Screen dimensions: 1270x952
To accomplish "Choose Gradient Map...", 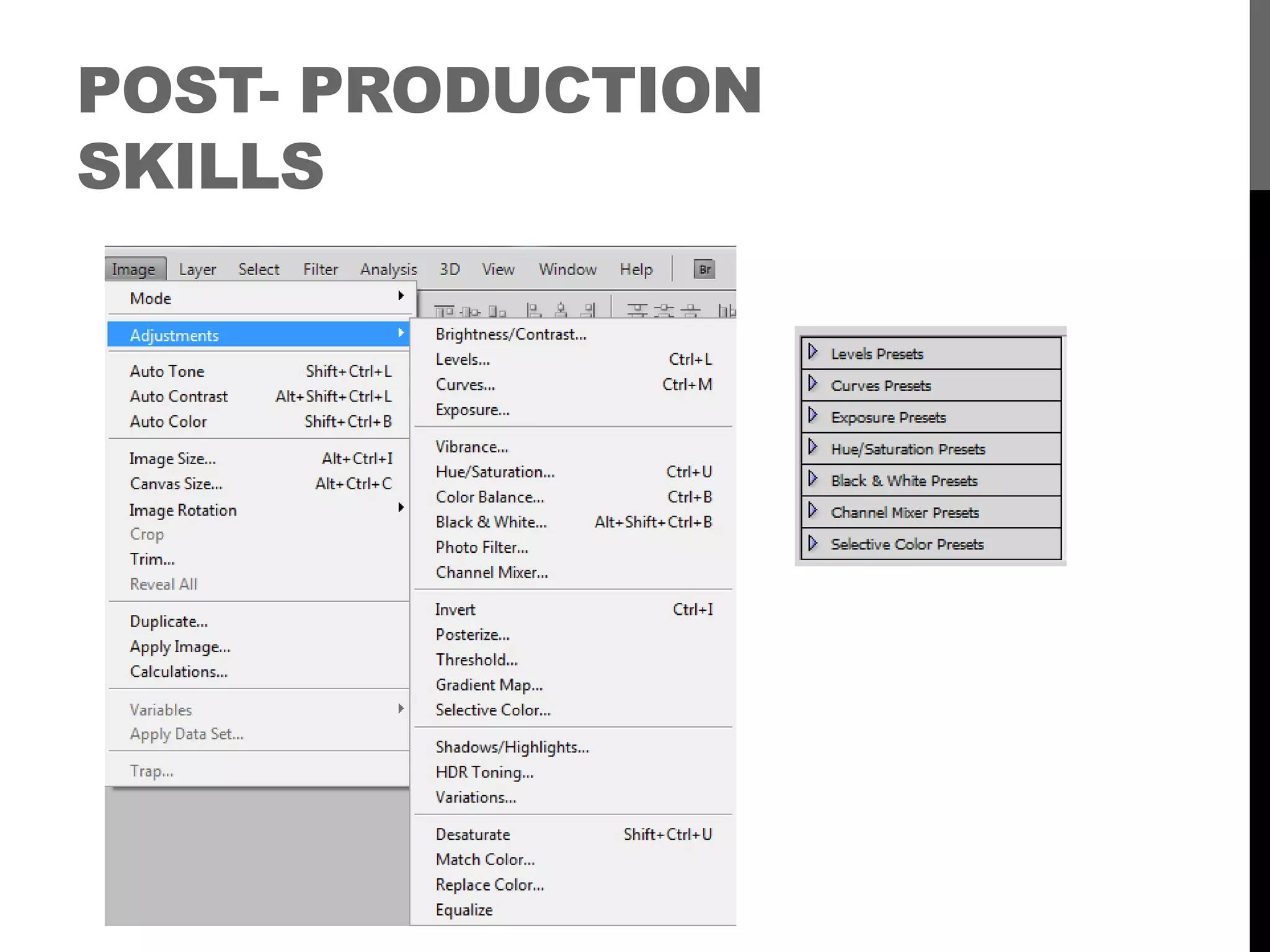I will coord(573,685).
